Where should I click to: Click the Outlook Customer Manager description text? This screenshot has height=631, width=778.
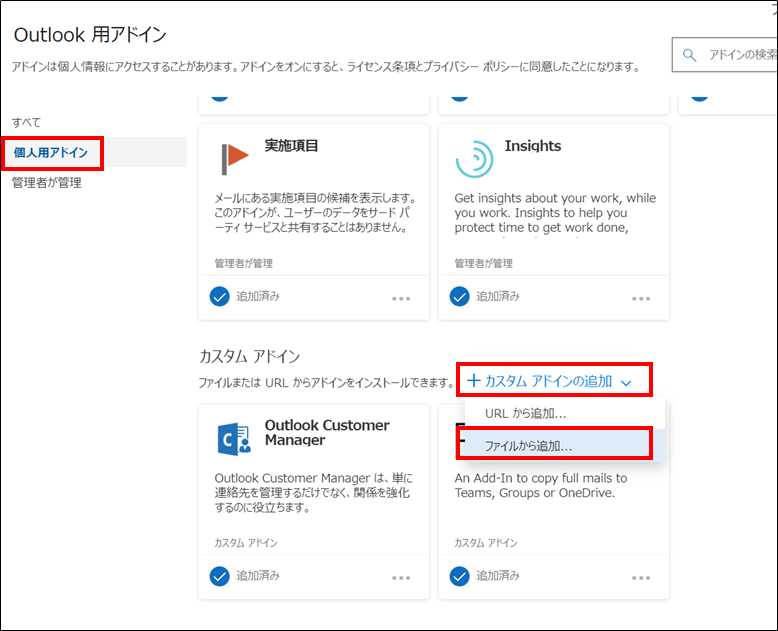pyautogui.click(x=314, y=493)
